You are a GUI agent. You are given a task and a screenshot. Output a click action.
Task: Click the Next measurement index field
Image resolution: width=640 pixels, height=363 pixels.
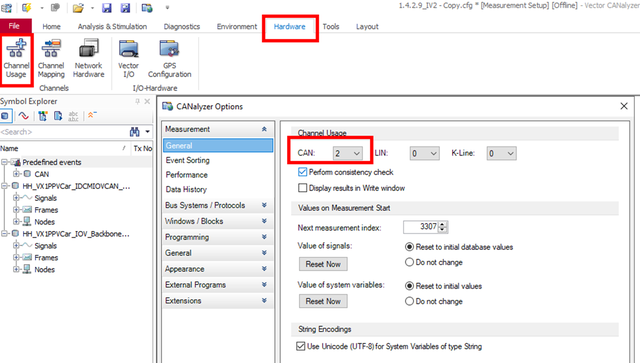(420, 227)
